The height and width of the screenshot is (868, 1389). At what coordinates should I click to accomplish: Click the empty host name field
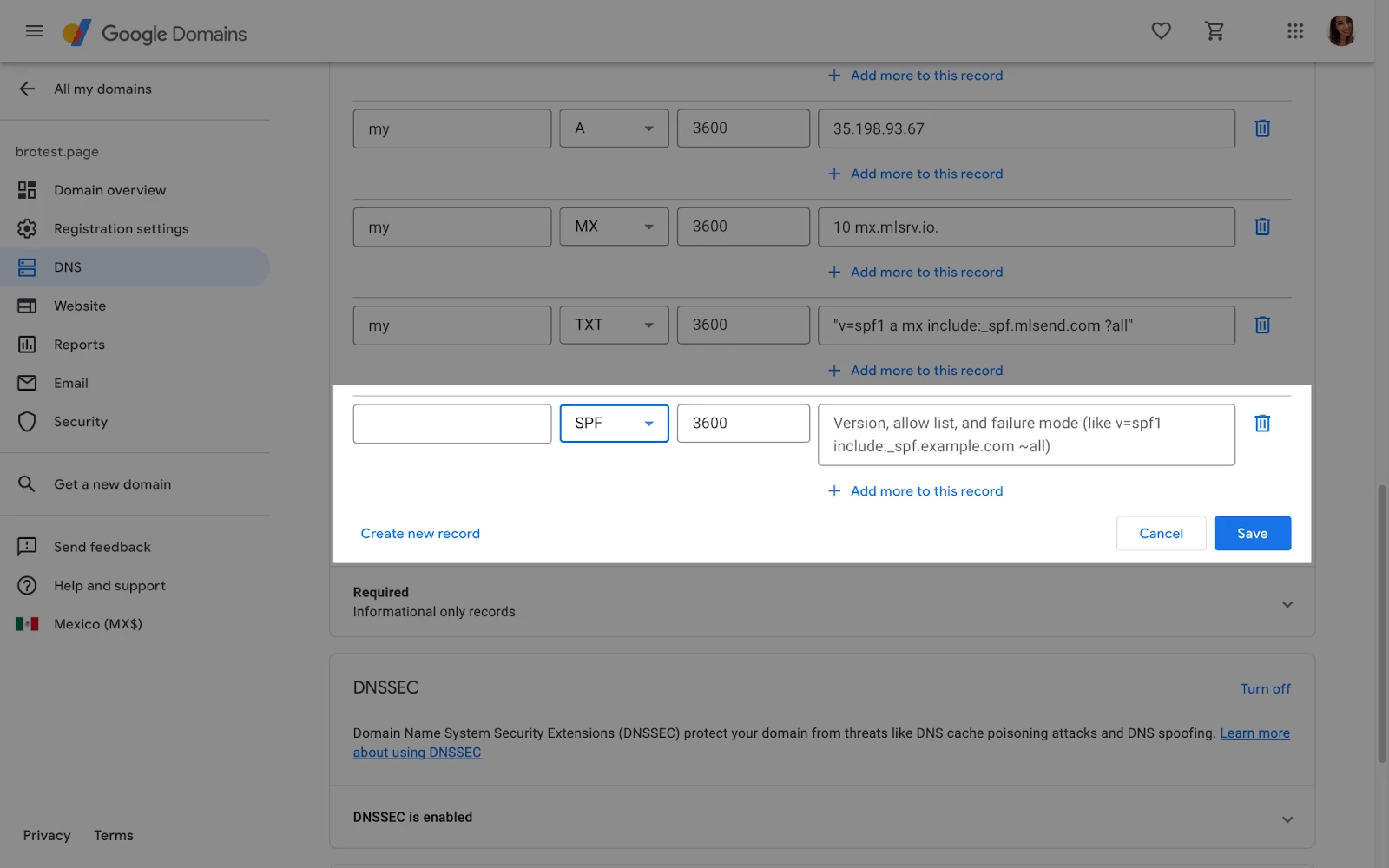[451, 424]
